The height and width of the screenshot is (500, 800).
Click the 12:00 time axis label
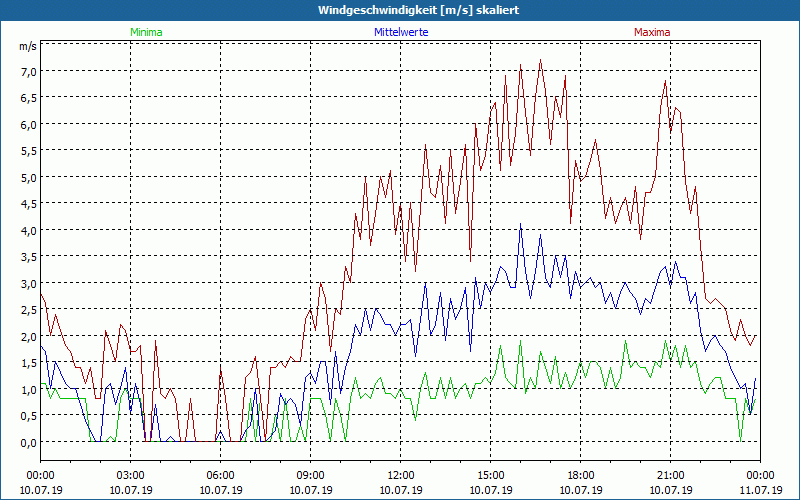tap(401, 475)
